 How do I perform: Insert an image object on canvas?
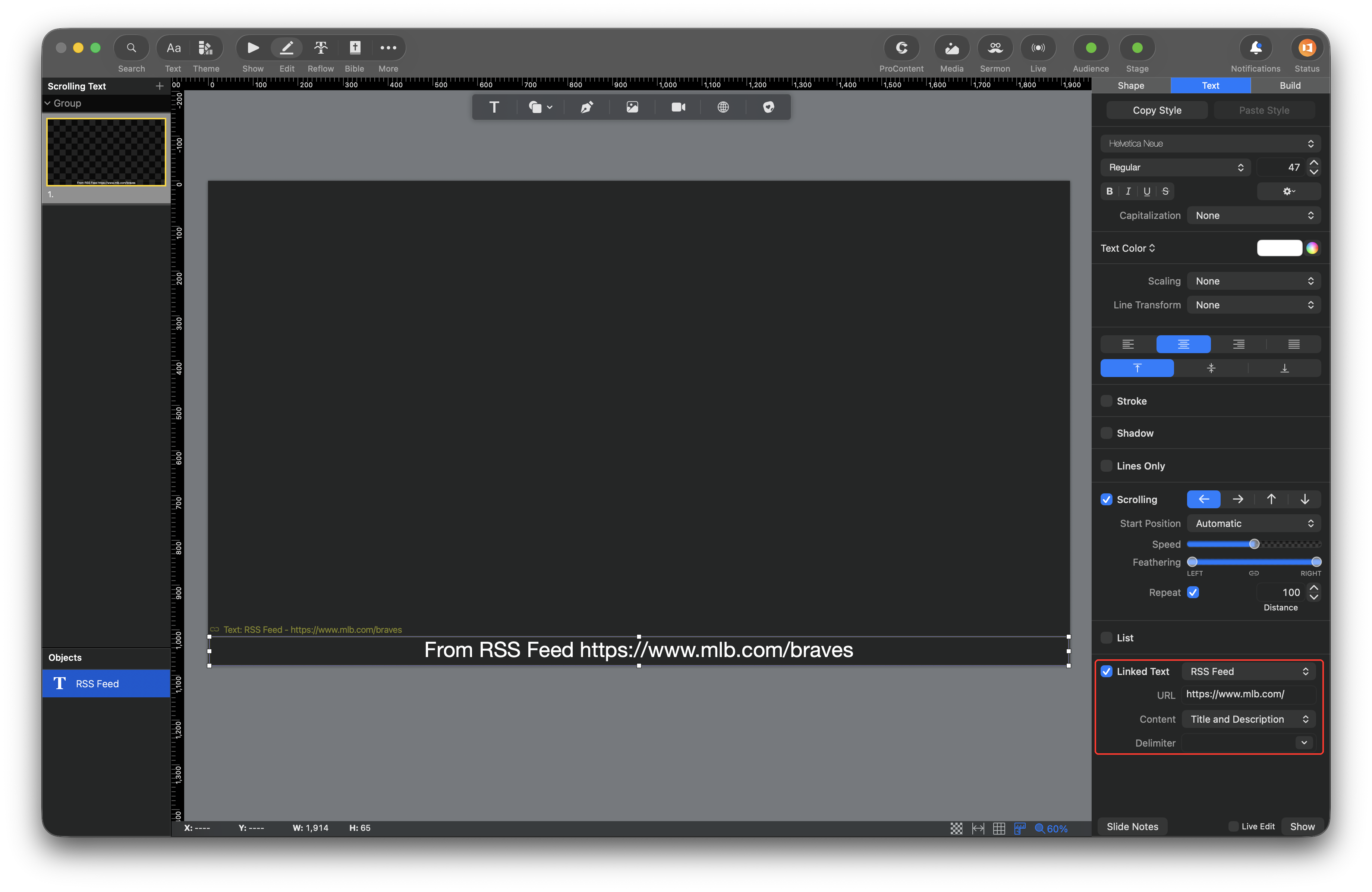coord(632,107)
